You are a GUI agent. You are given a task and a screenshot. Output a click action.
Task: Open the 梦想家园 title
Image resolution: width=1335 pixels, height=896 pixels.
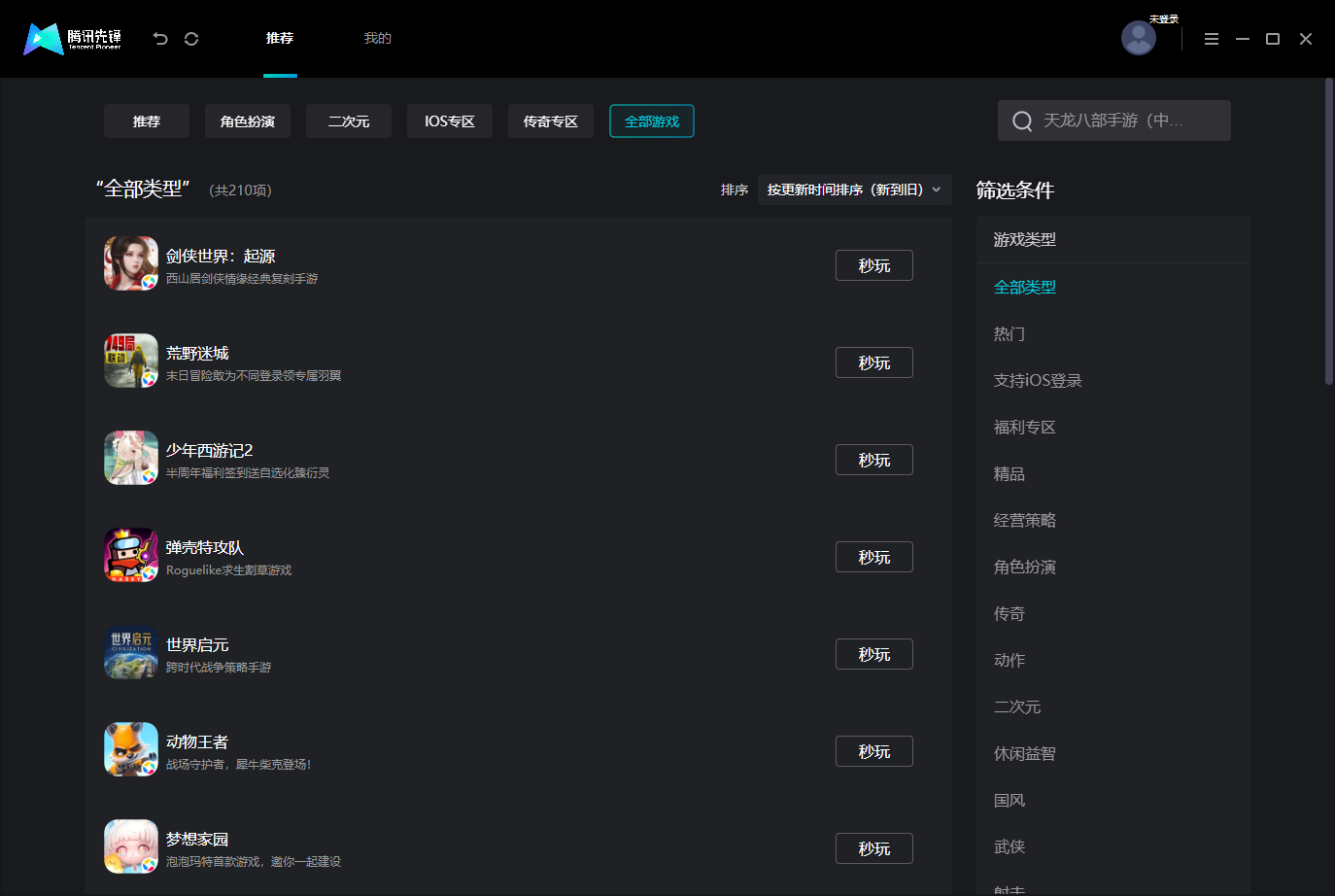coord(197,839)
